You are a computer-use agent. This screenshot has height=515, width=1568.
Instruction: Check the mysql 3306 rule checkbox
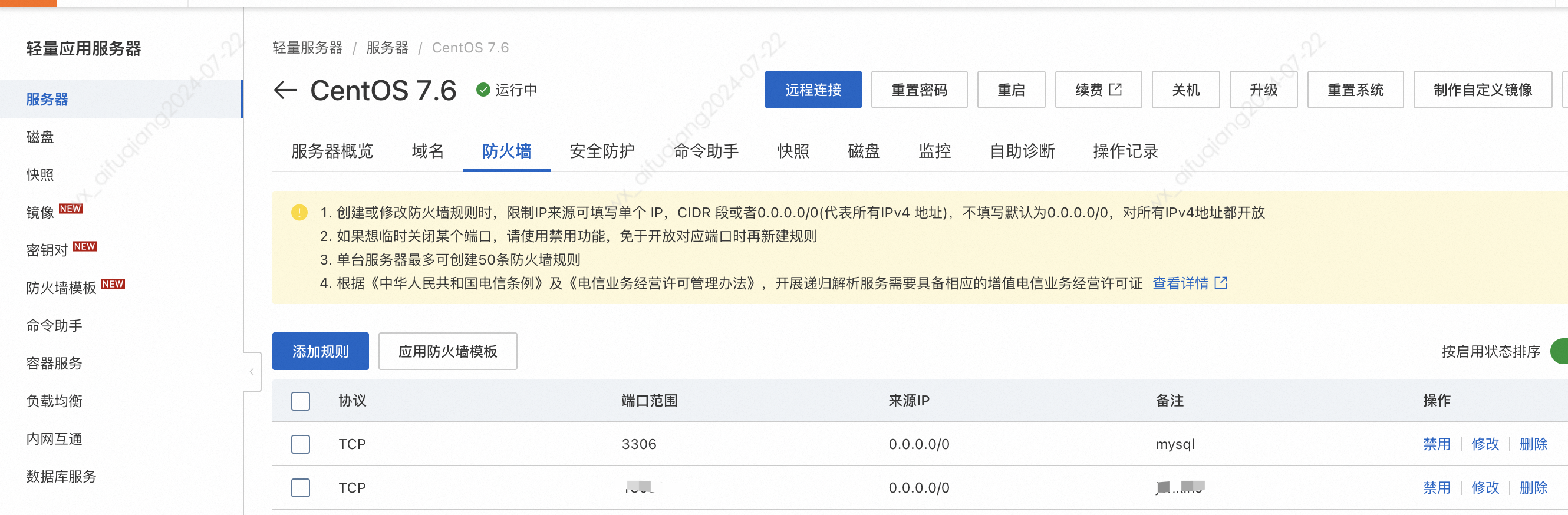click(x=300, y=444)
